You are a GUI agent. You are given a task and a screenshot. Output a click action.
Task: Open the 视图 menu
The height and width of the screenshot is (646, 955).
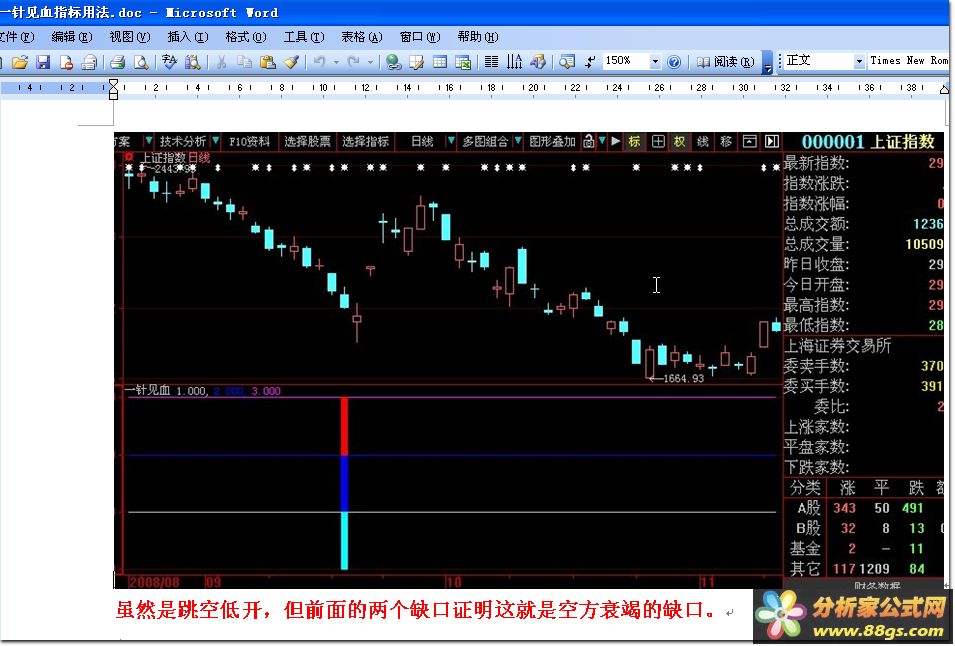coord(129,37)
